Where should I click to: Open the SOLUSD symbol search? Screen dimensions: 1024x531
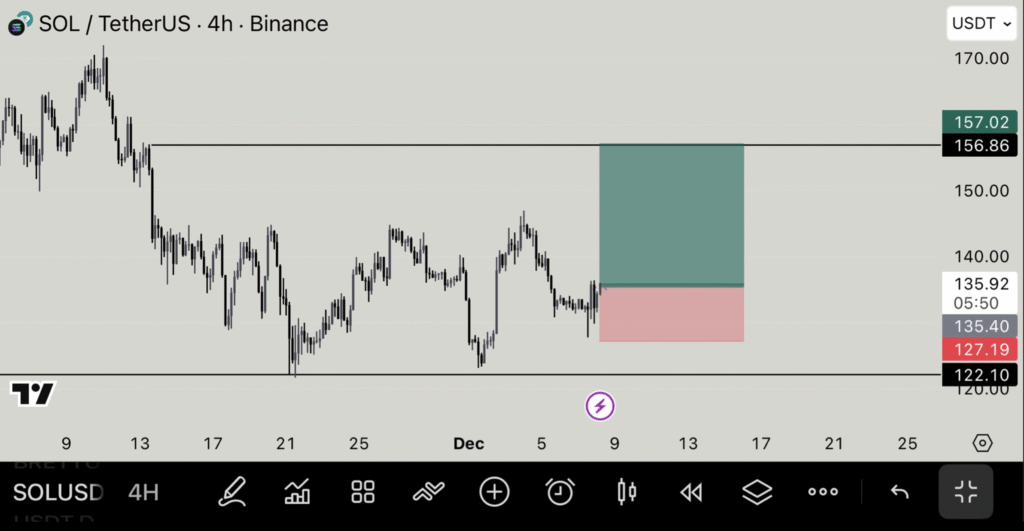point(57,492)
